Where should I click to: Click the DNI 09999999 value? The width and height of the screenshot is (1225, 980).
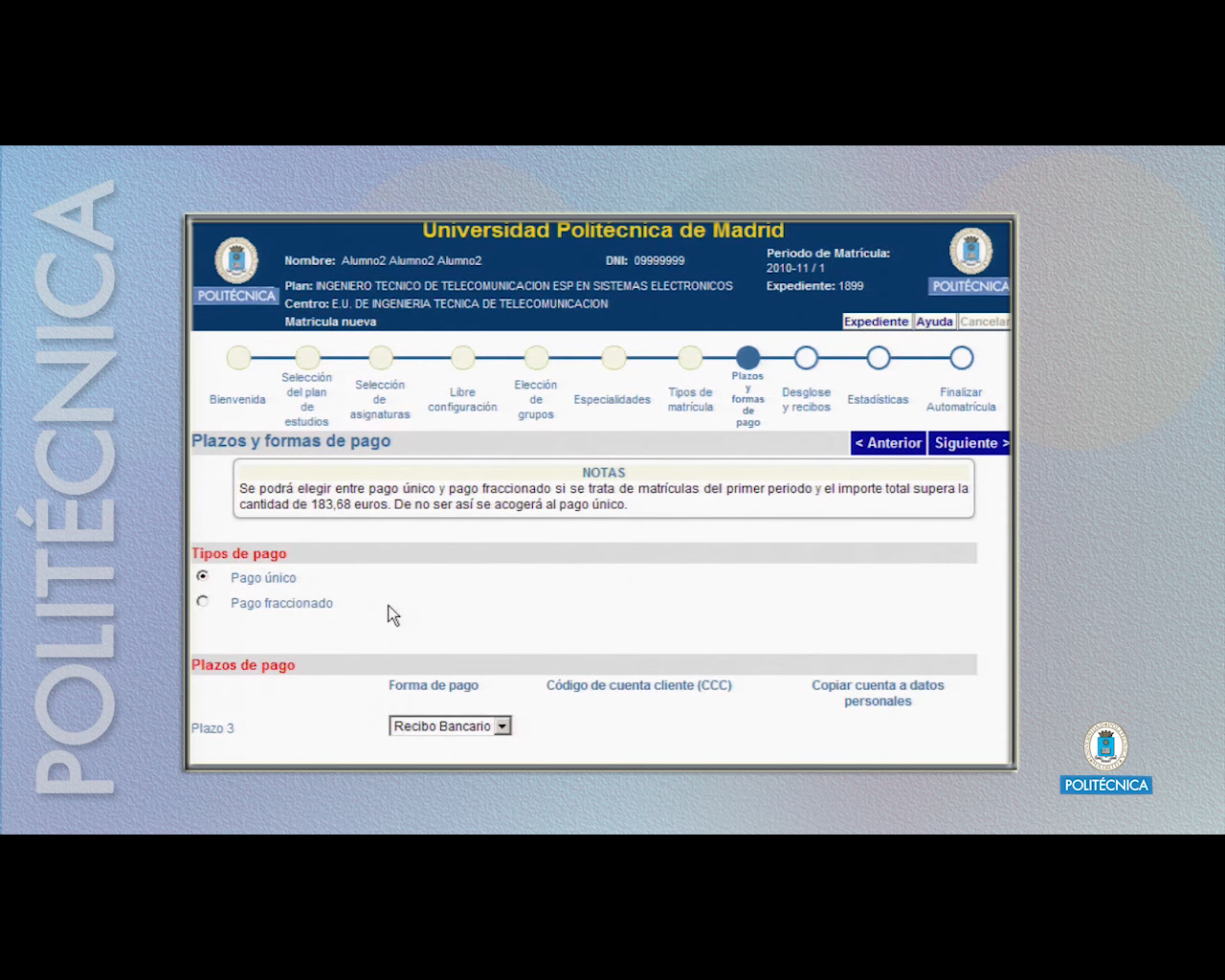(x=658, y=260)
